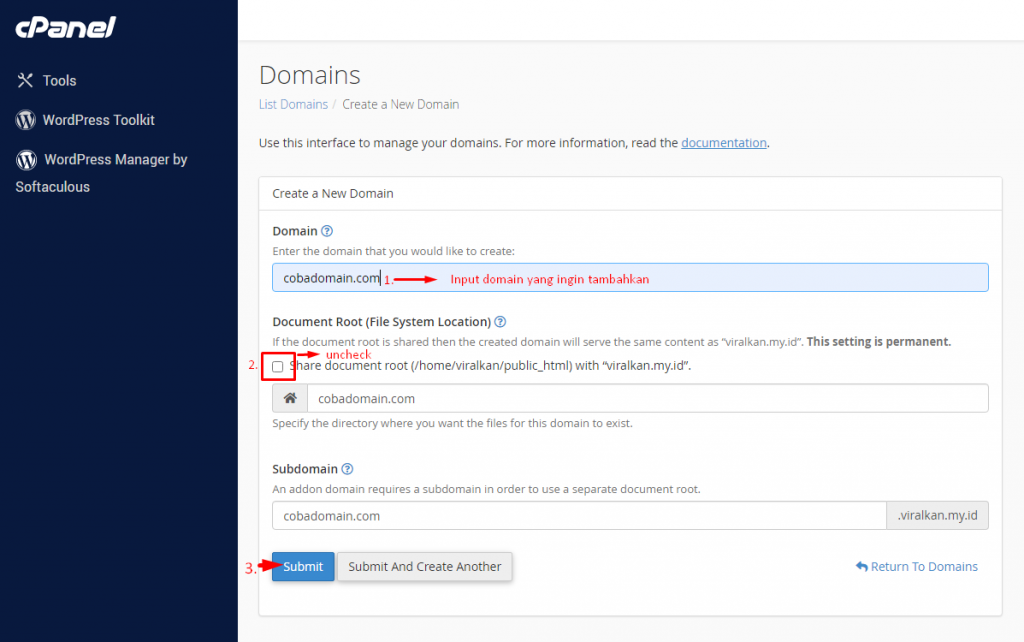This screenshot has height=642, width=1024.
Task: Click the Return To Domains link
Action: (x=923, y=566)
